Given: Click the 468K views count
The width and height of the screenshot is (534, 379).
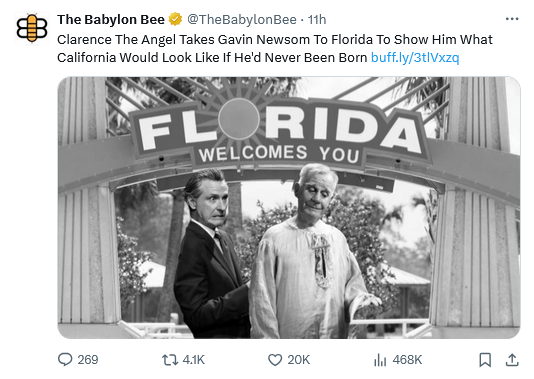Looking at the screenshot, I should coord(407,360).
